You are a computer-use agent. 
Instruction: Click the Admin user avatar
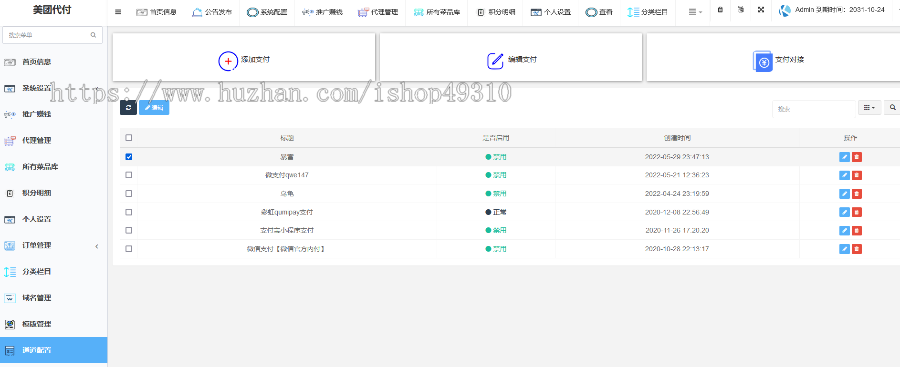pyautogui.click(x=785, y=10)
